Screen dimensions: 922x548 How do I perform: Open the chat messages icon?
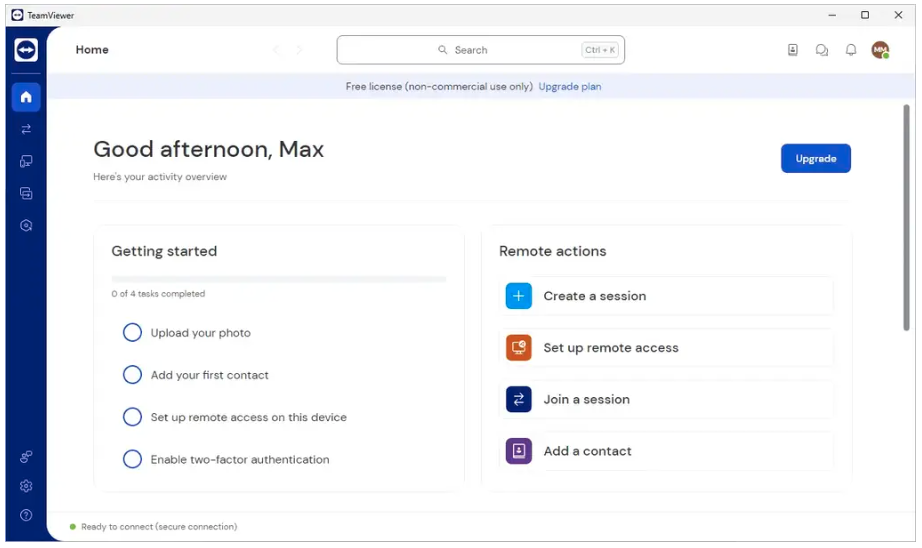point(822,50)
